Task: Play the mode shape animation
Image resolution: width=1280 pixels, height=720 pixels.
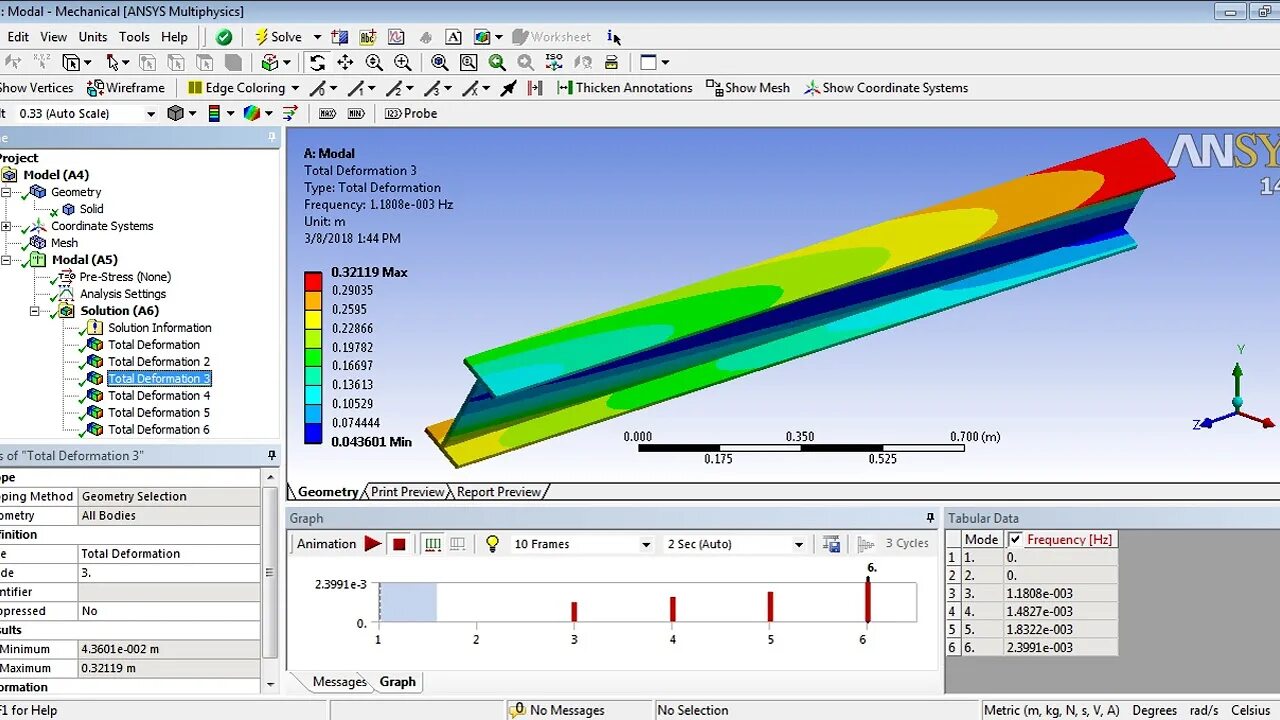Action: click(x=373, y=544)
